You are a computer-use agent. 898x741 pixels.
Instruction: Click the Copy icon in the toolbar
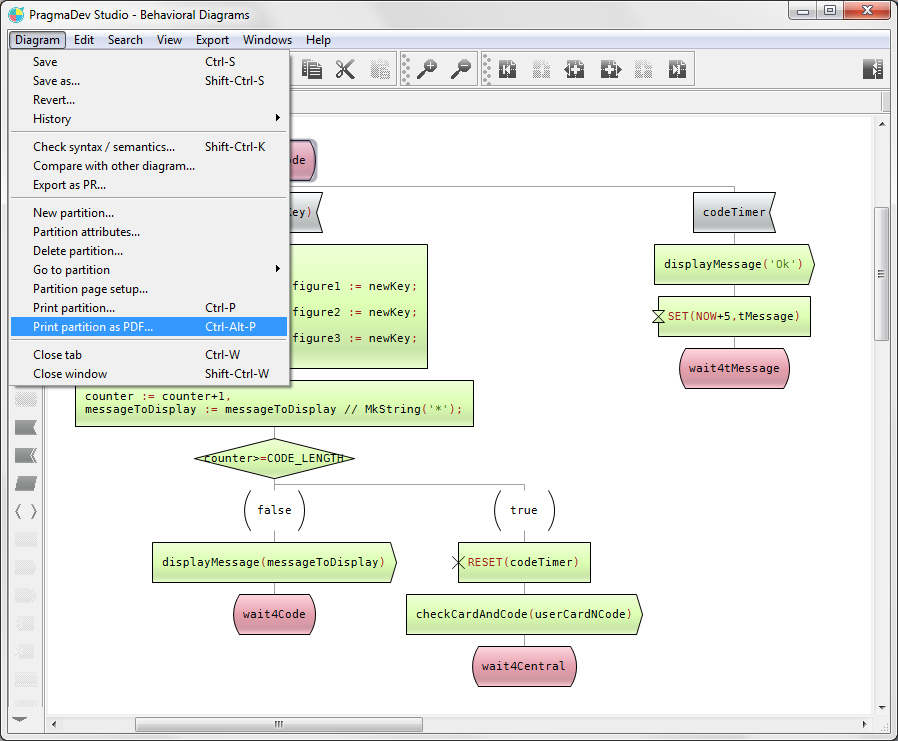pos(313,69)
